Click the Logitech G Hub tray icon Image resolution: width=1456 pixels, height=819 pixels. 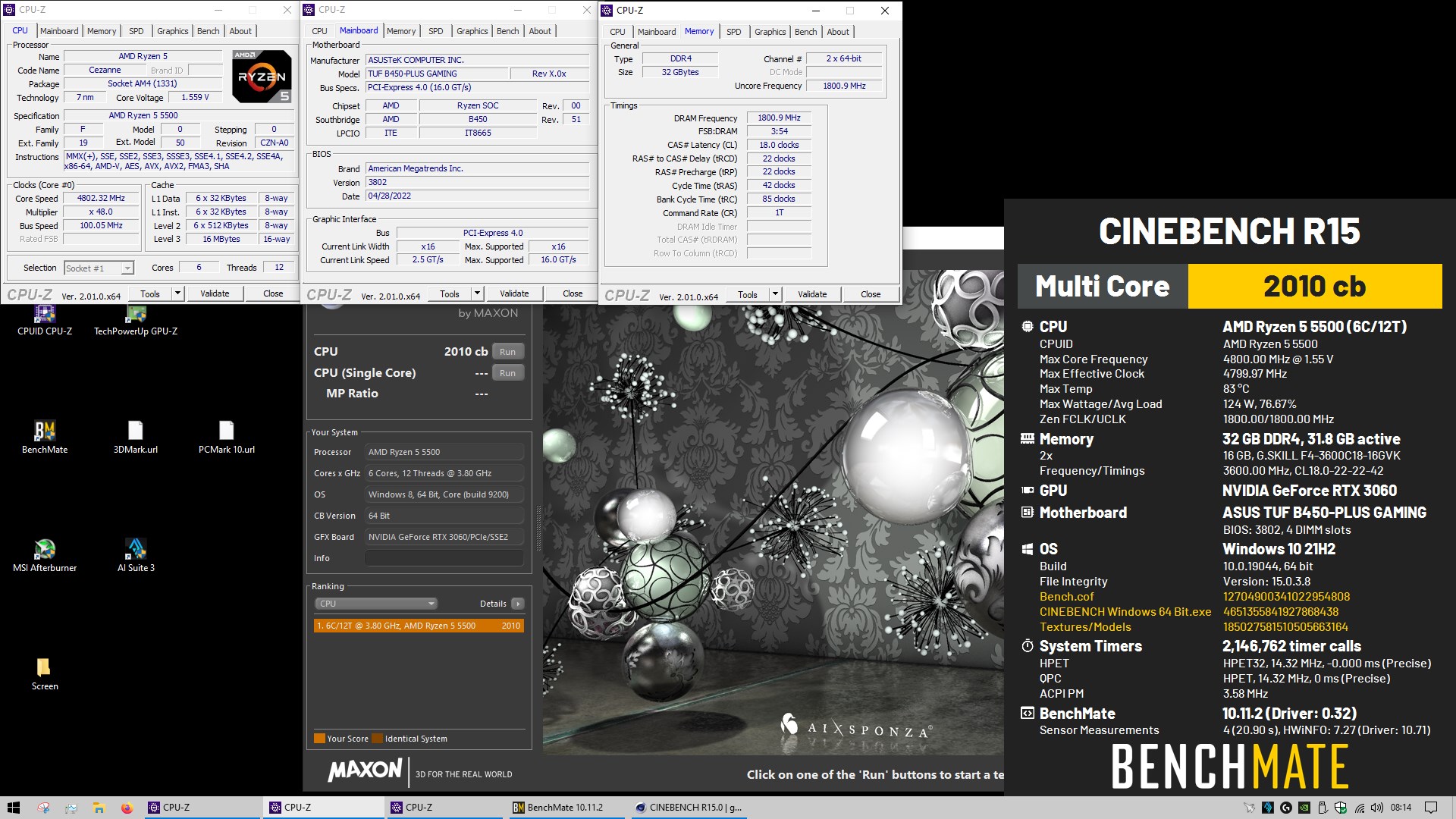[1285, 808]
